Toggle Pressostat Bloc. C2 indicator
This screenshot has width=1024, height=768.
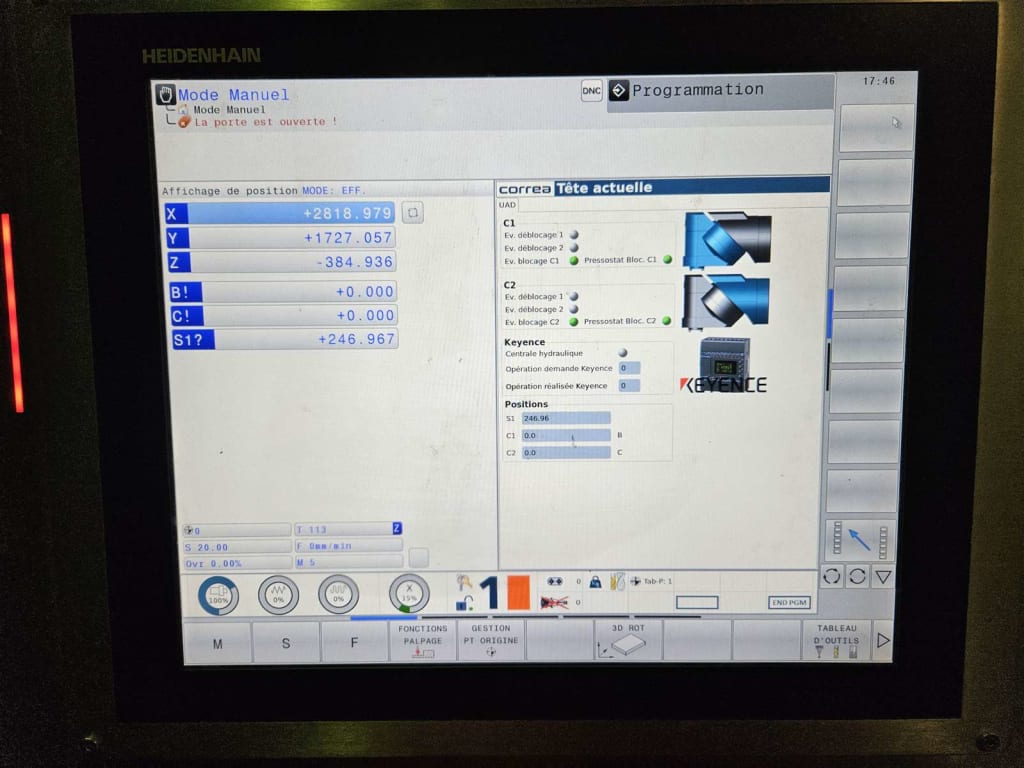coord(666,322)
